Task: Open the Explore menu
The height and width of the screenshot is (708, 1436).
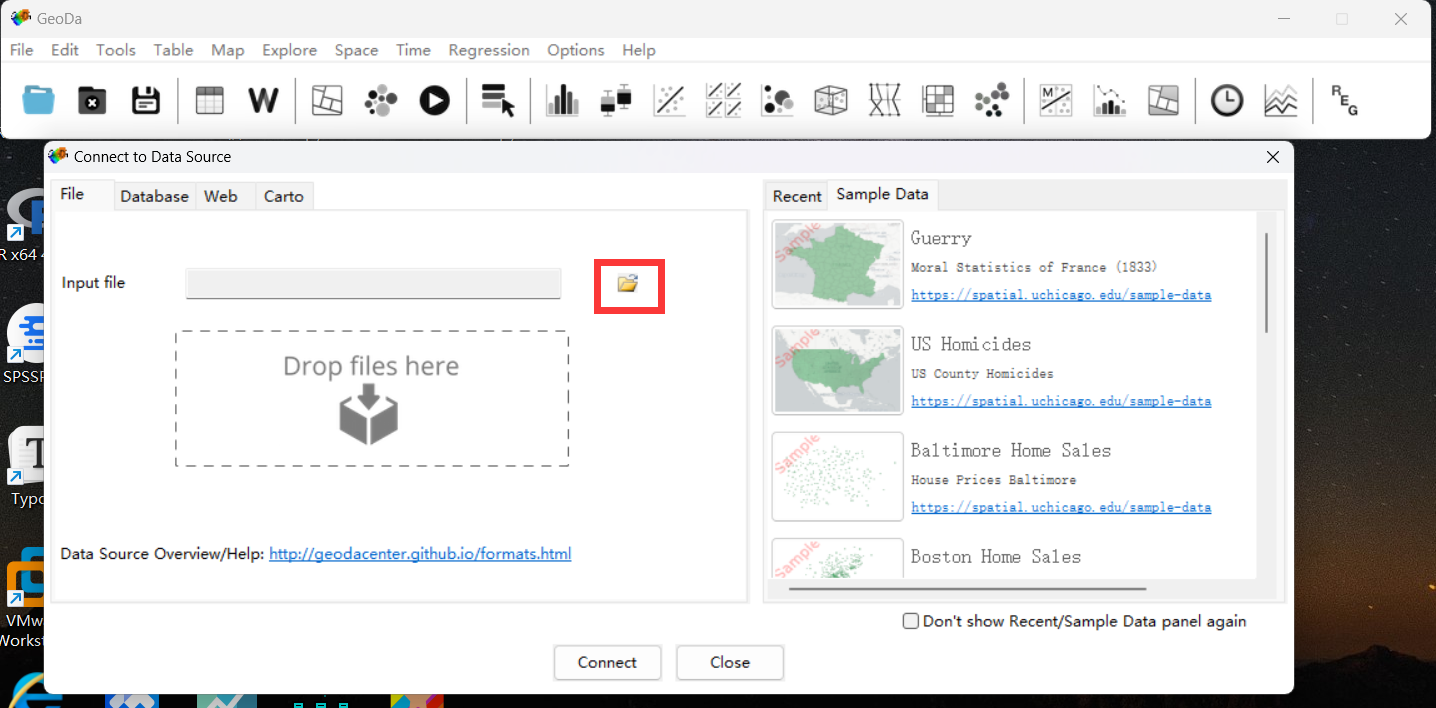Action: click(x=290, y=50)
